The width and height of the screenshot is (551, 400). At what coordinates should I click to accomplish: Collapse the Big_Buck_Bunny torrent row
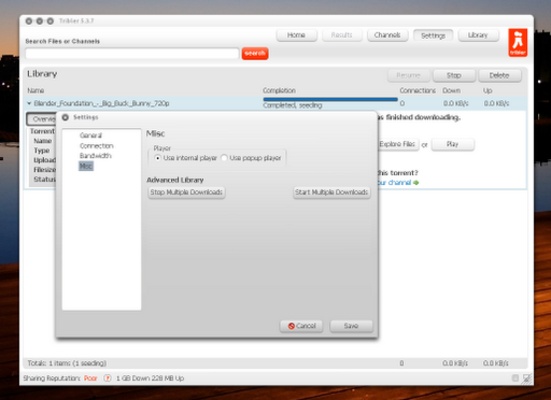click(29, 103)
